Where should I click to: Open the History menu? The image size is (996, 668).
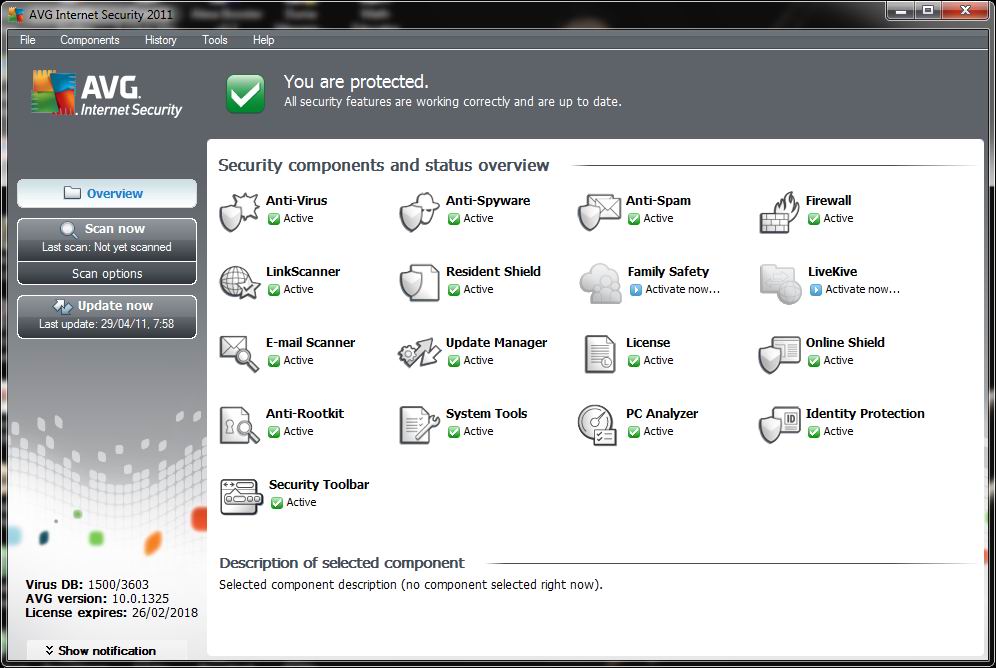pyautogui.click(x=160, y=40)
